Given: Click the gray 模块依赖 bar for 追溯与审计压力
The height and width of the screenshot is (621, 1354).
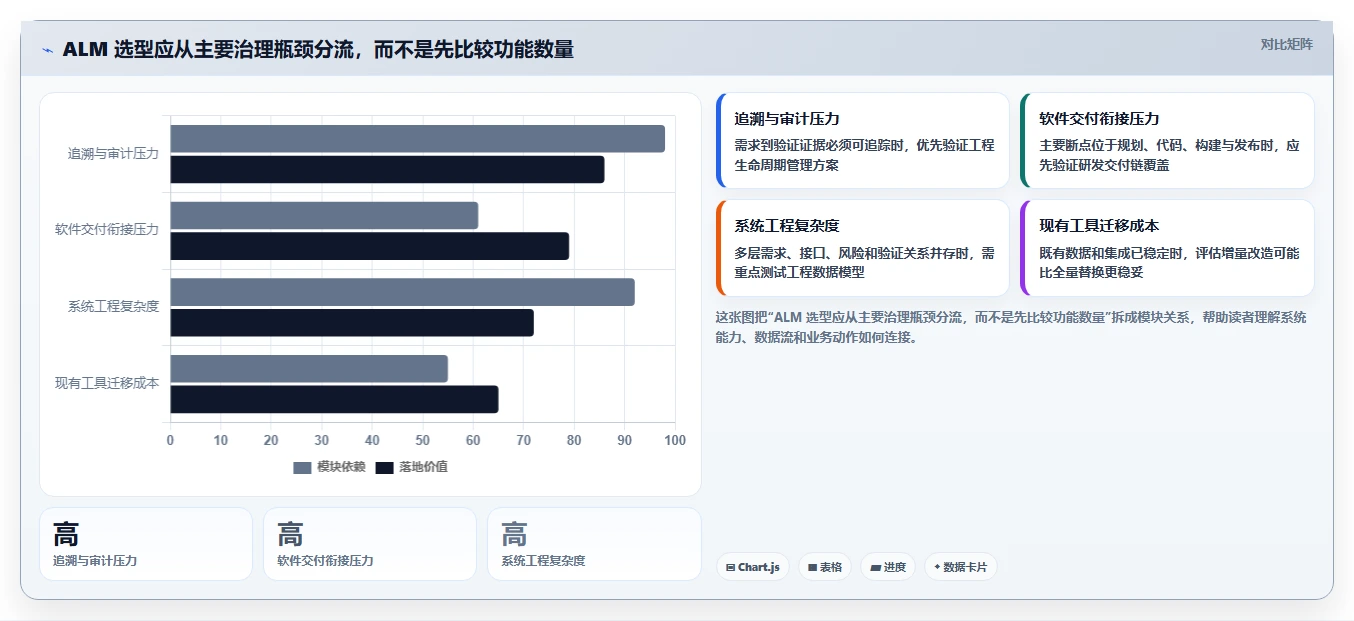Looking at the screenshot, I should pos(417,139).
